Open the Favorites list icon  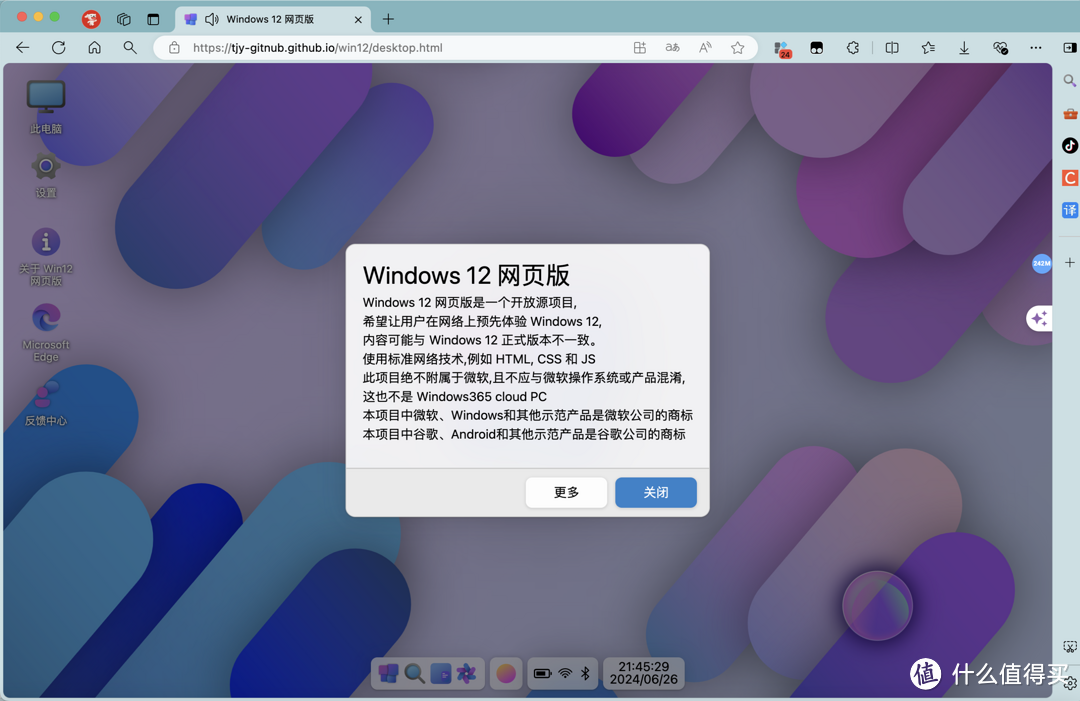tap(928, 48)
